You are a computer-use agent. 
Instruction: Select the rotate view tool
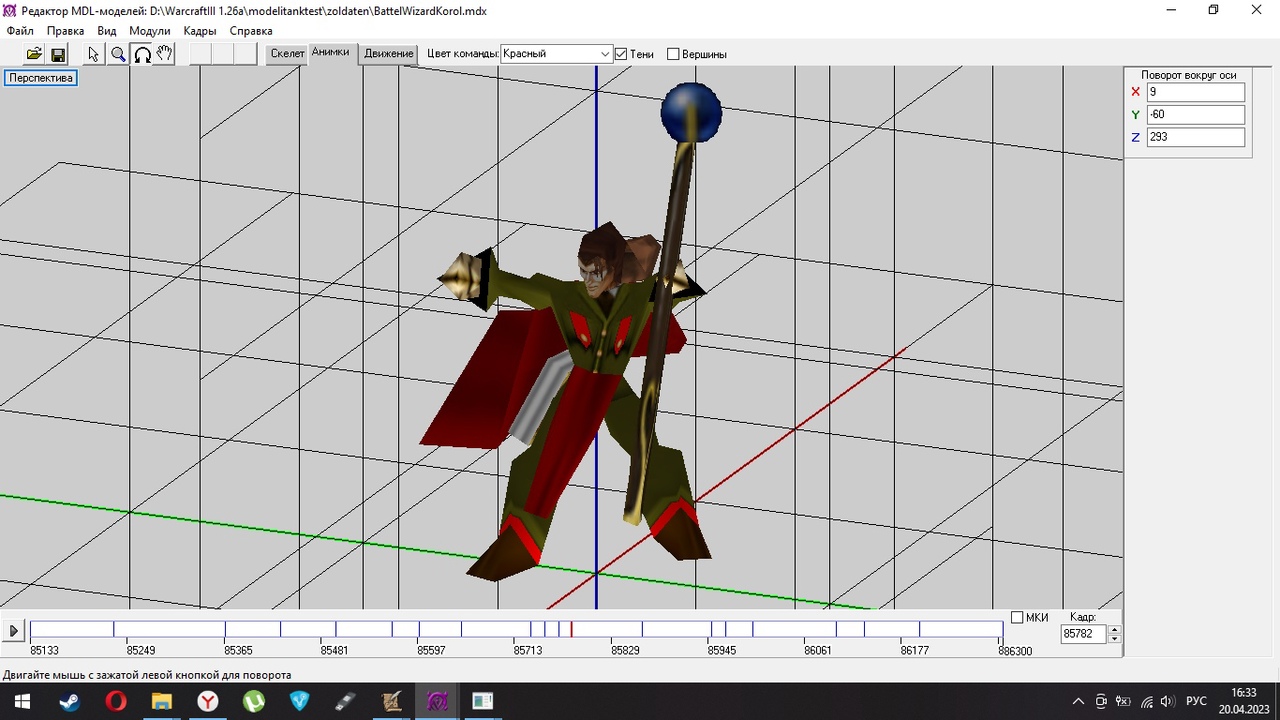pos(142,54)
